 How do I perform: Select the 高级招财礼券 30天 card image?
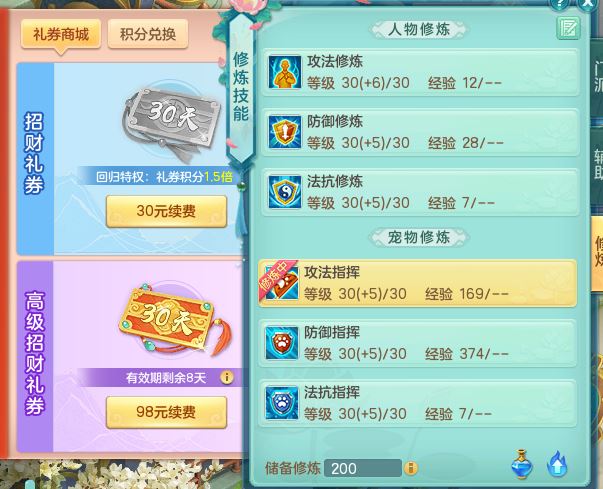(x=175, y=321)
